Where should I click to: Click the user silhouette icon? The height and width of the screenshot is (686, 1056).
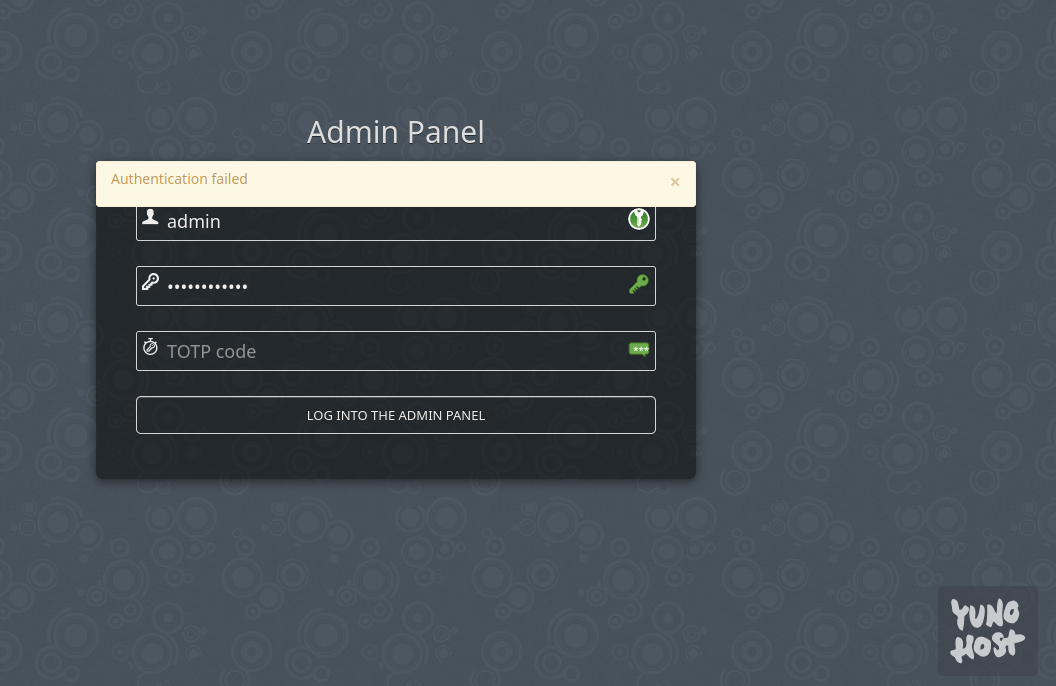150,217
